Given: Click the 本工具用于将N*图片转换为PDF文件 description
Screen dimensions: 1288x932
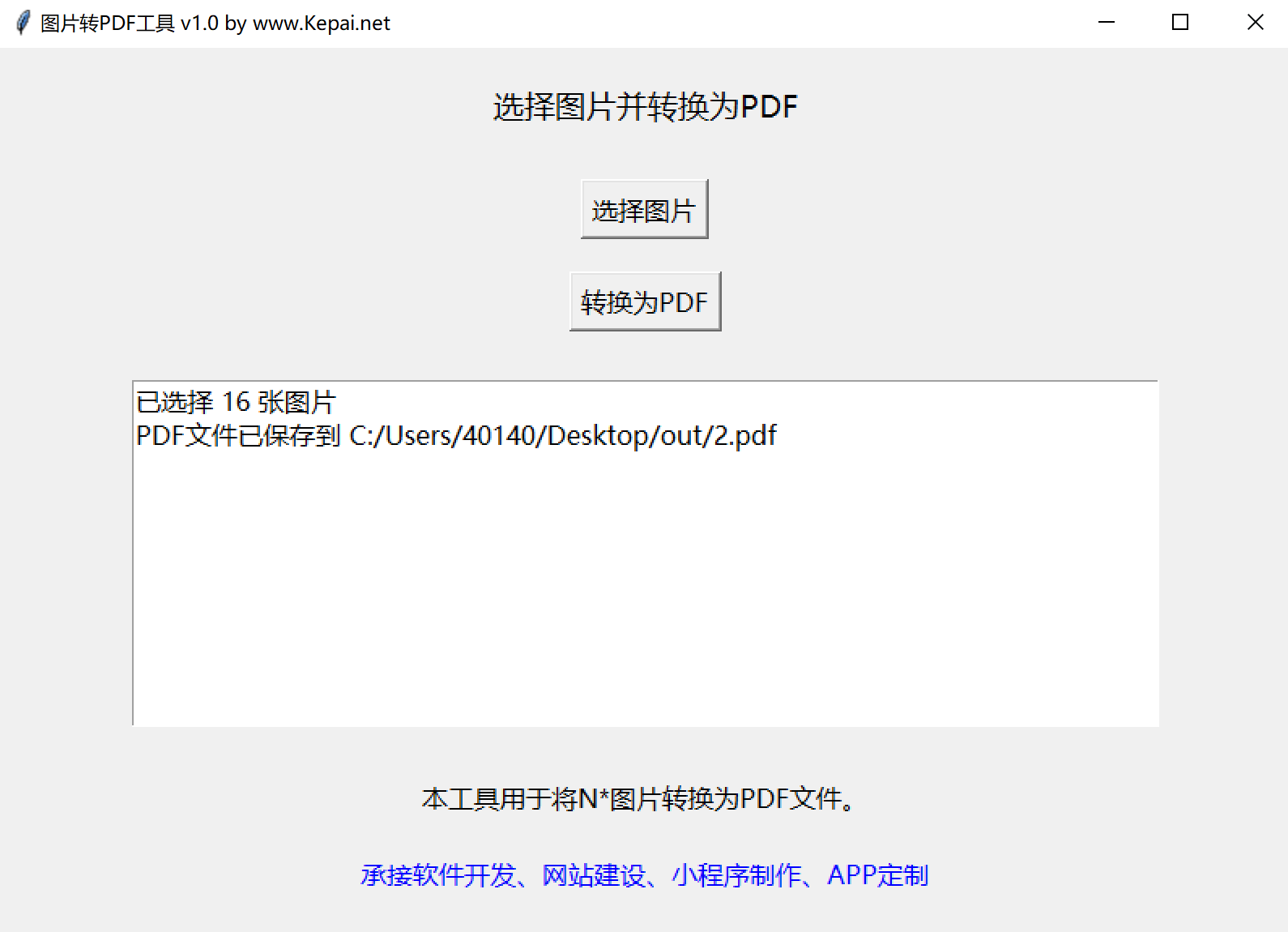Looking at the screenshot, I should [638, 799].
